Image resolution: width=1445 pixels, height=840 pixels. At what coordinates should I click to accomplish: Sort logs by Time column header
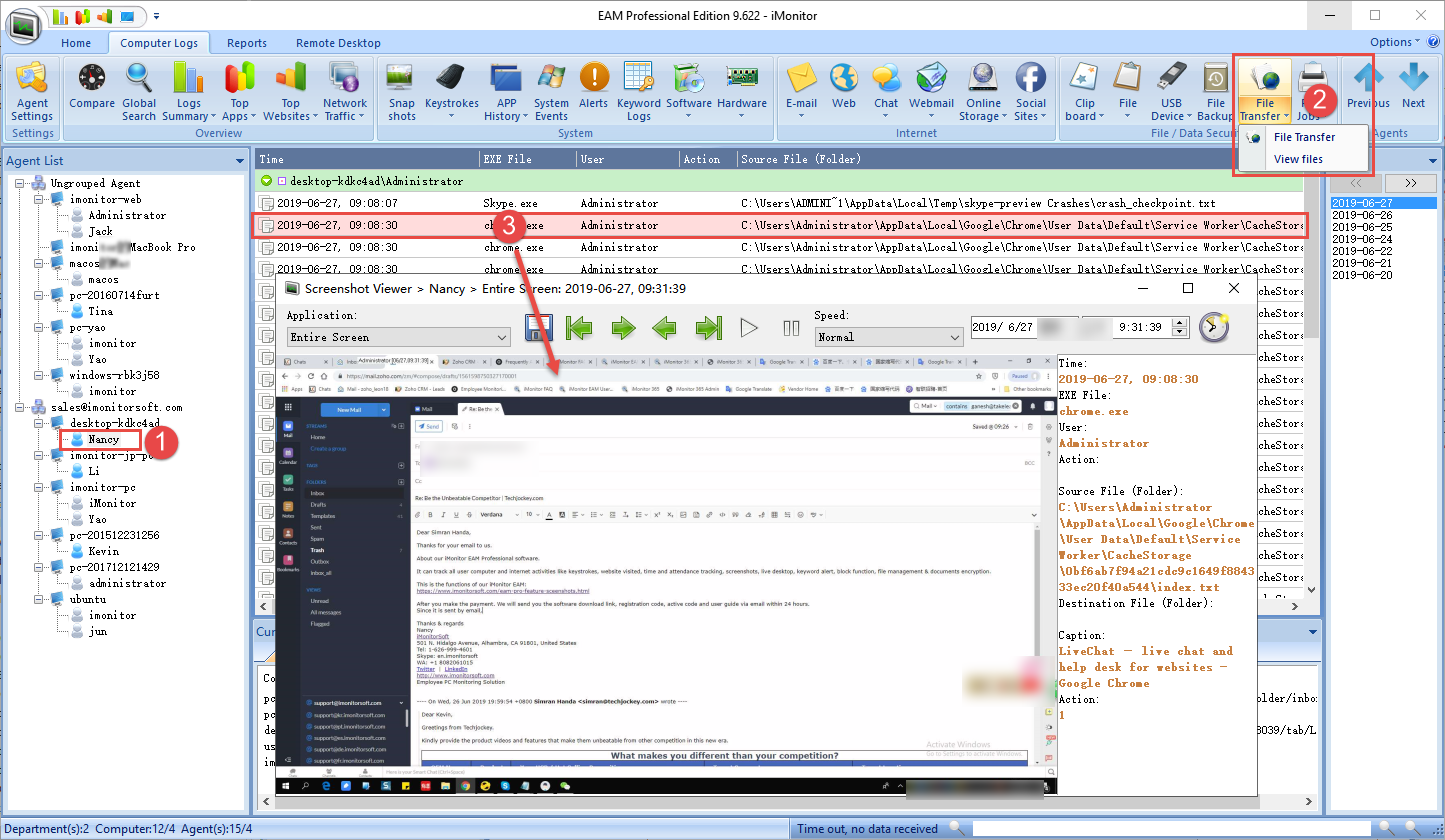click(x=367, y=159)
